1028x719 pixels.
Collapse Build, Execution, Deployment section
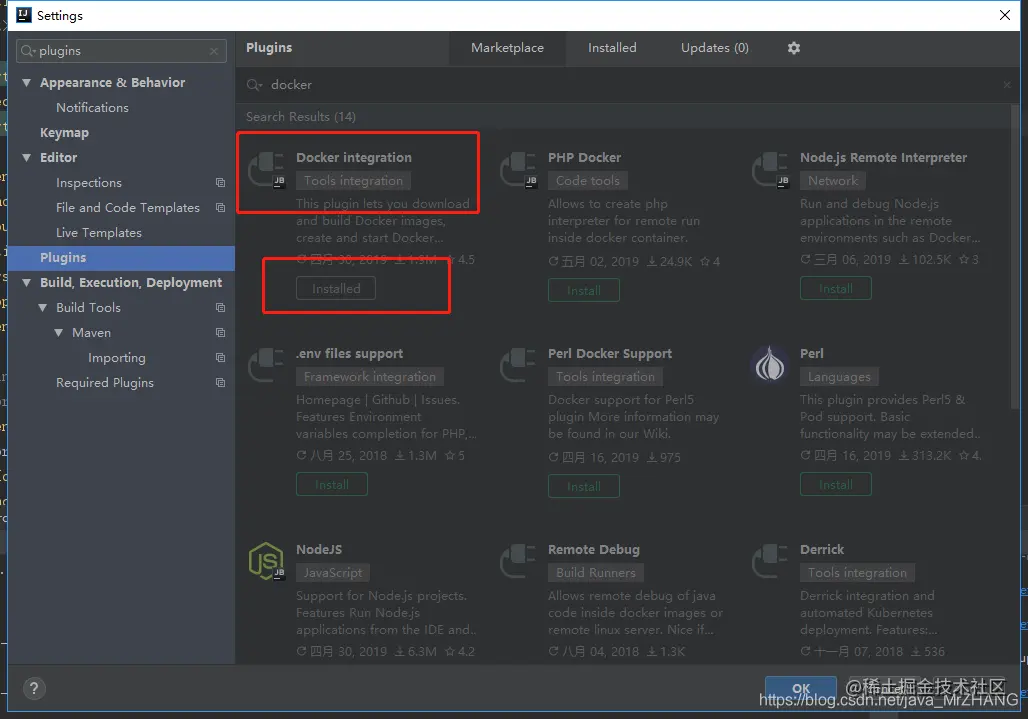tap(27, 283)
